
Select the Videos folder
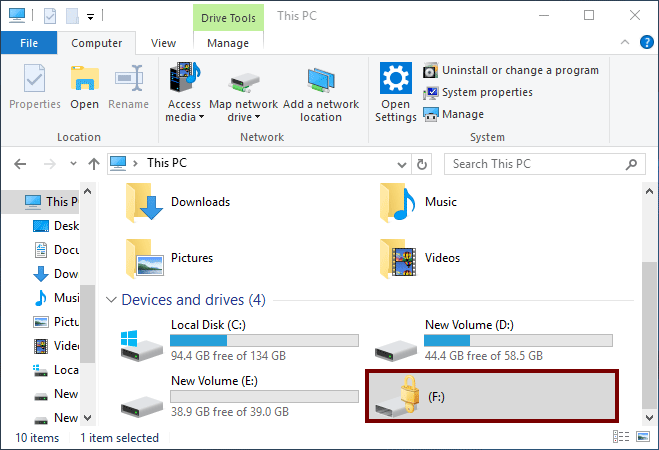[419, 258]
